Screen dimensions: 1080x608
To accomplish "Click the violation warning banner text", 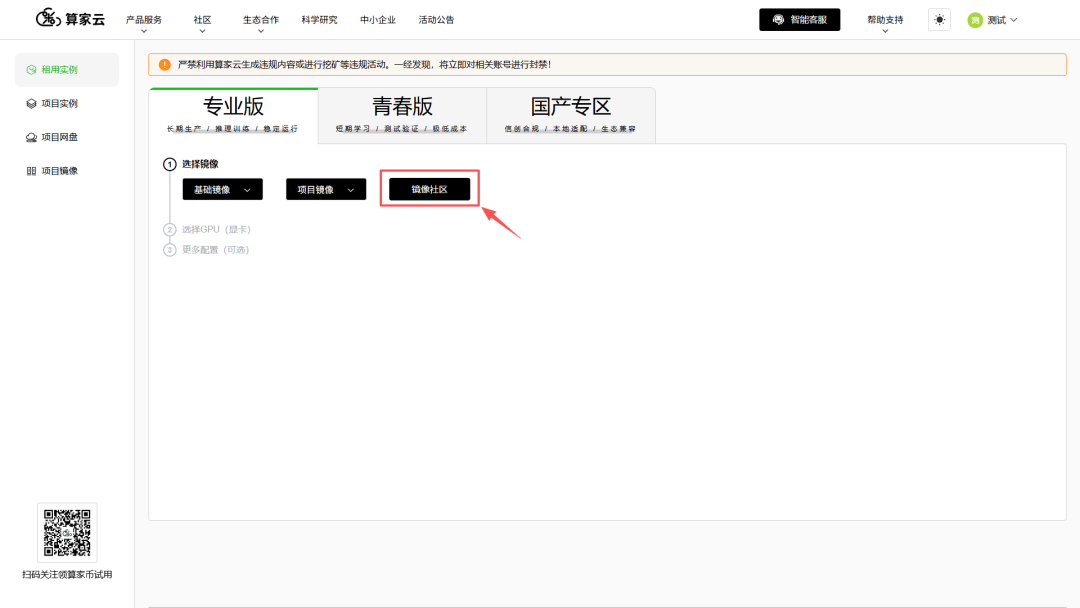I will coord(364,65).
